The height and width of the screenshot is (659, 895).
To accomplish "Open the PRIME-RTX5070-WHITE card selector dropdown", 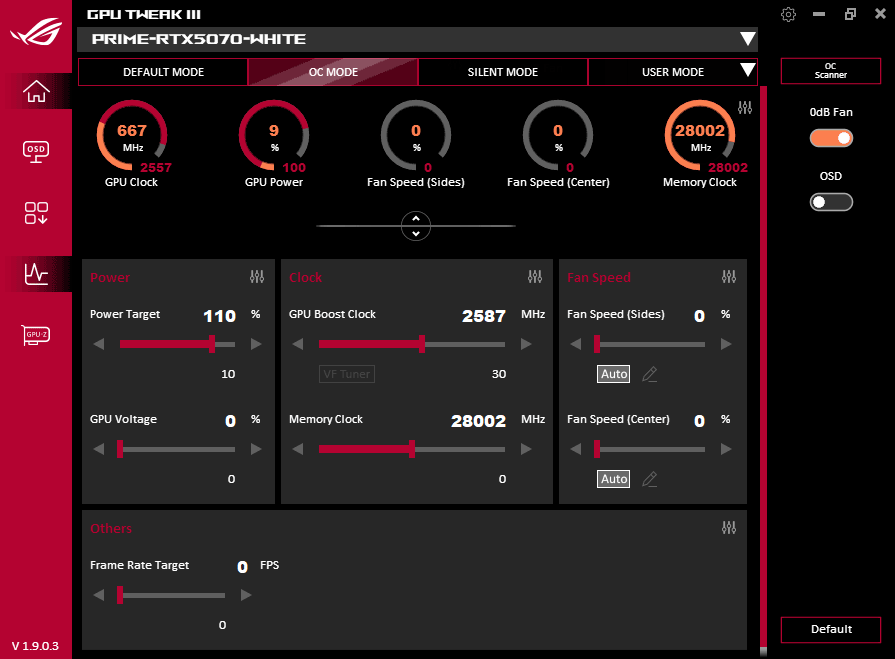I will click(748, 39).
